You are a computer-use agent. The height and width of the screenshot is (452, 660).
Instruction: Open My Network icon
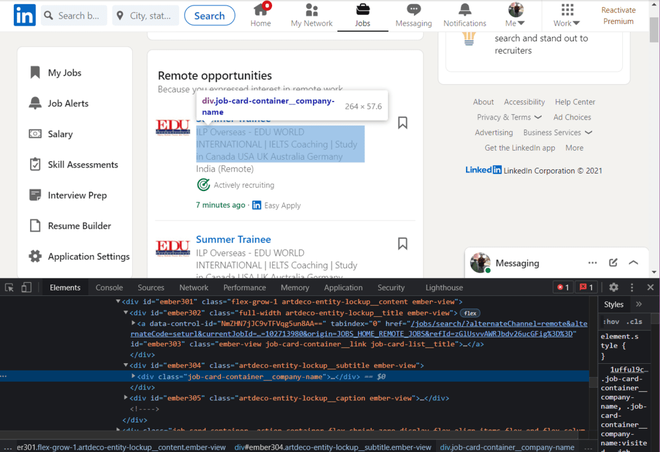pos(311,15)
